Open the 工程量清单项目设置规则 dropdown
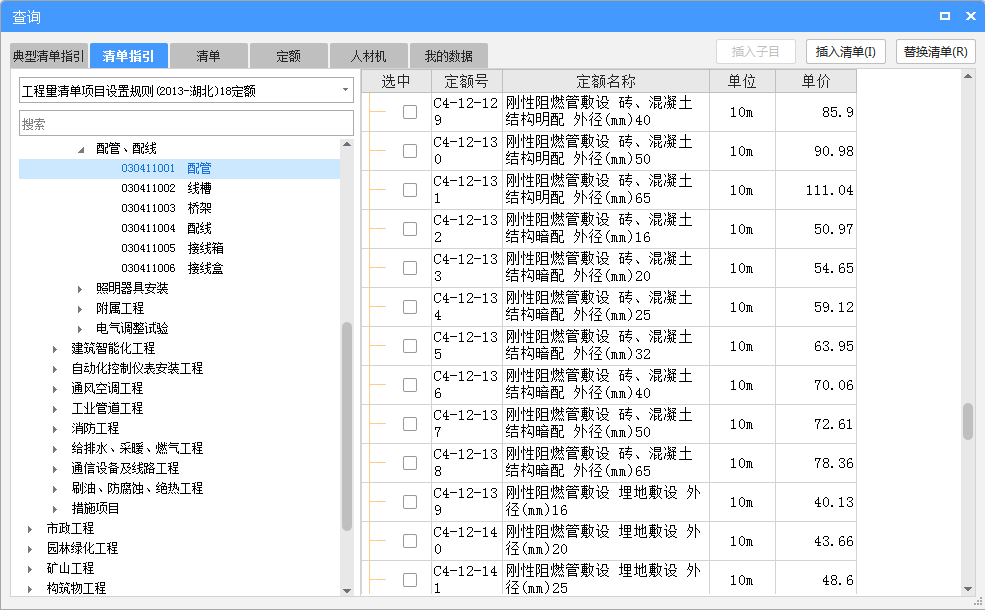 tap(344, 90)
